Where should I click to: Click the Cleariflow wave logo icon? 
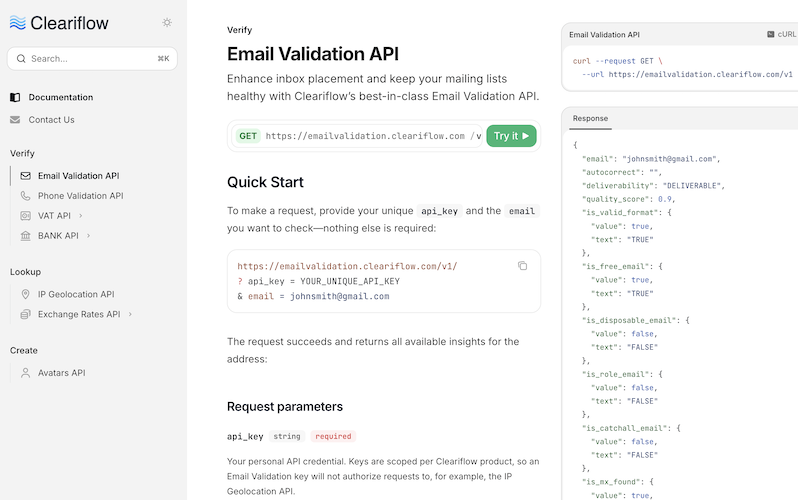click(17, 22)
